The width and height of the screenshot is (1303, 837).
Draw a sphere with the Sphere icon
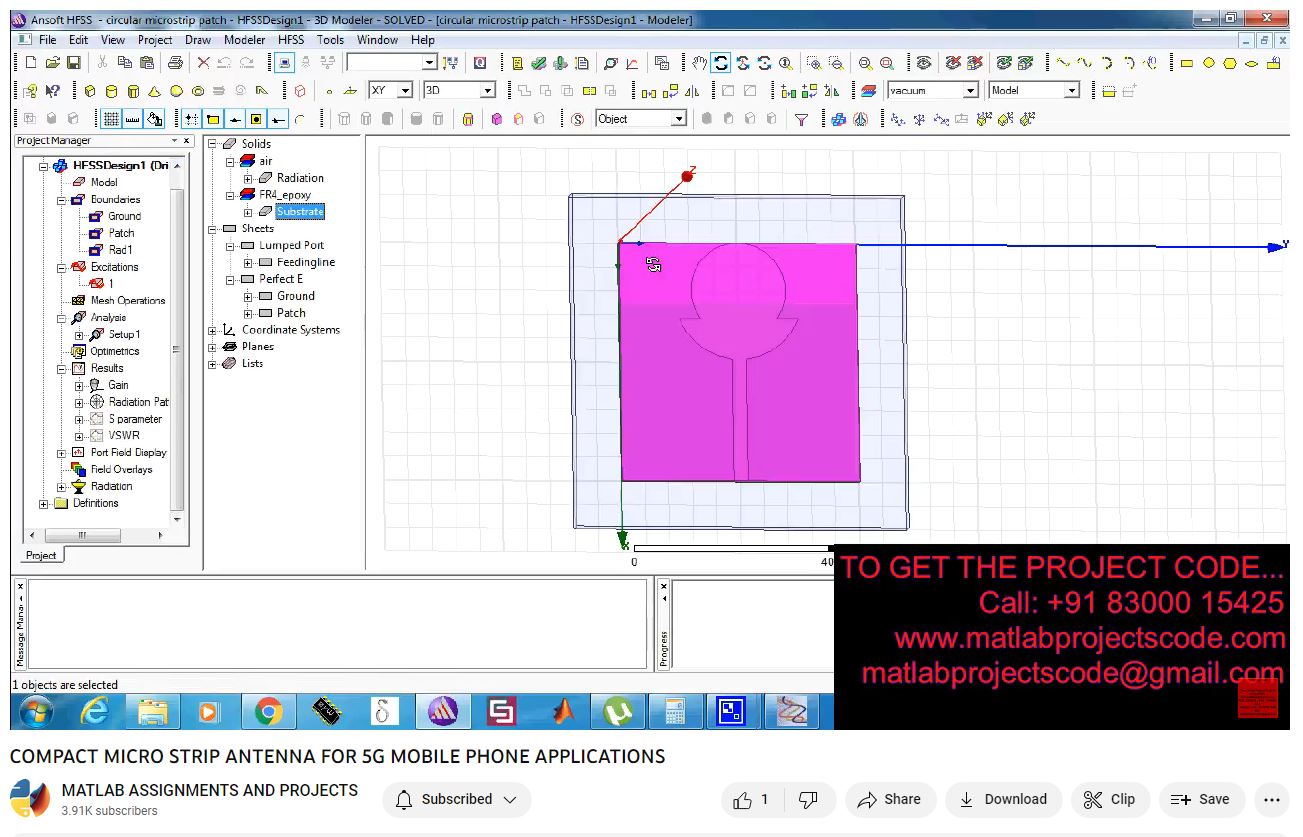coord(176,91)
